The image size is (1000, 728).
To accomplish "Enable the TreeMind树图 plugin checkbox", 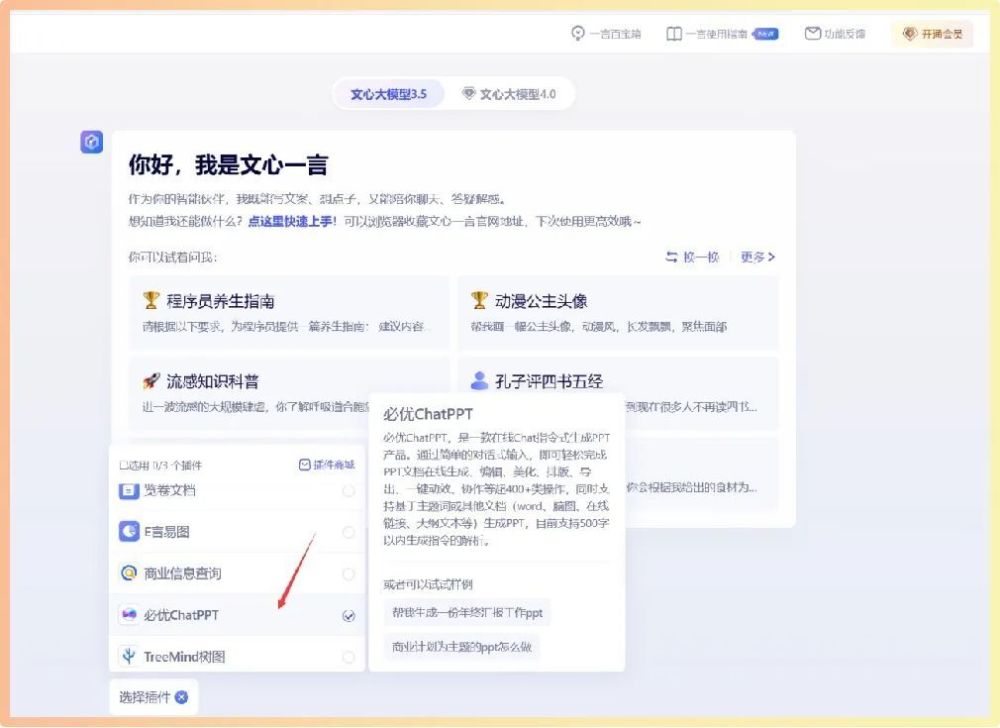I will (348, 657).
